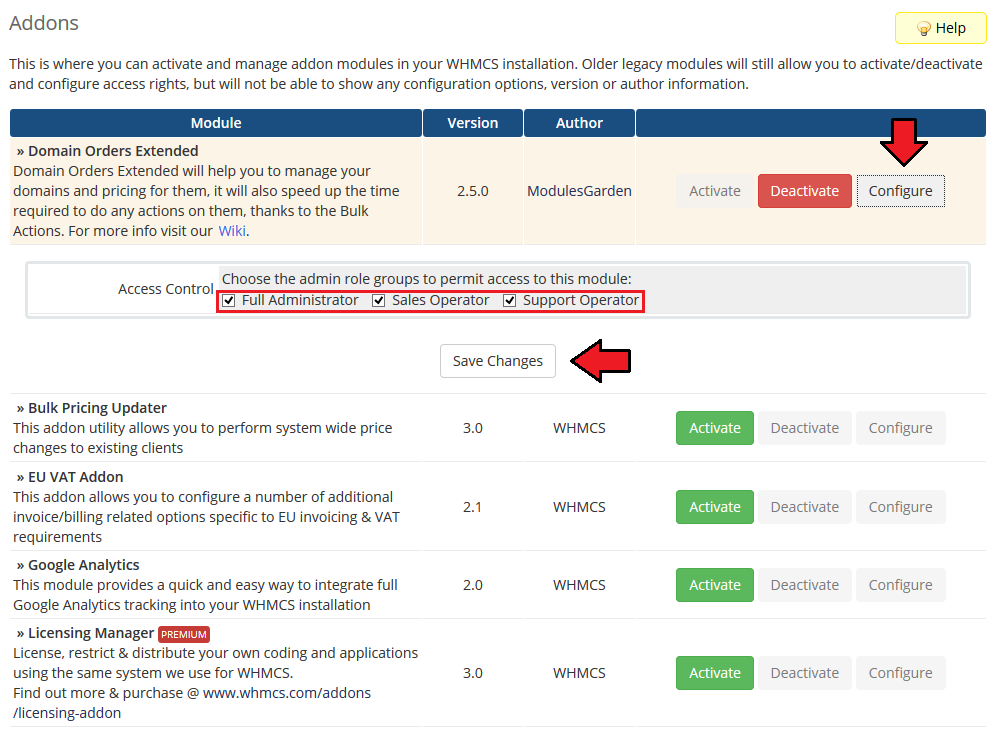Click the greyed Activate button for Domain Orders Extended

(714, 191)
